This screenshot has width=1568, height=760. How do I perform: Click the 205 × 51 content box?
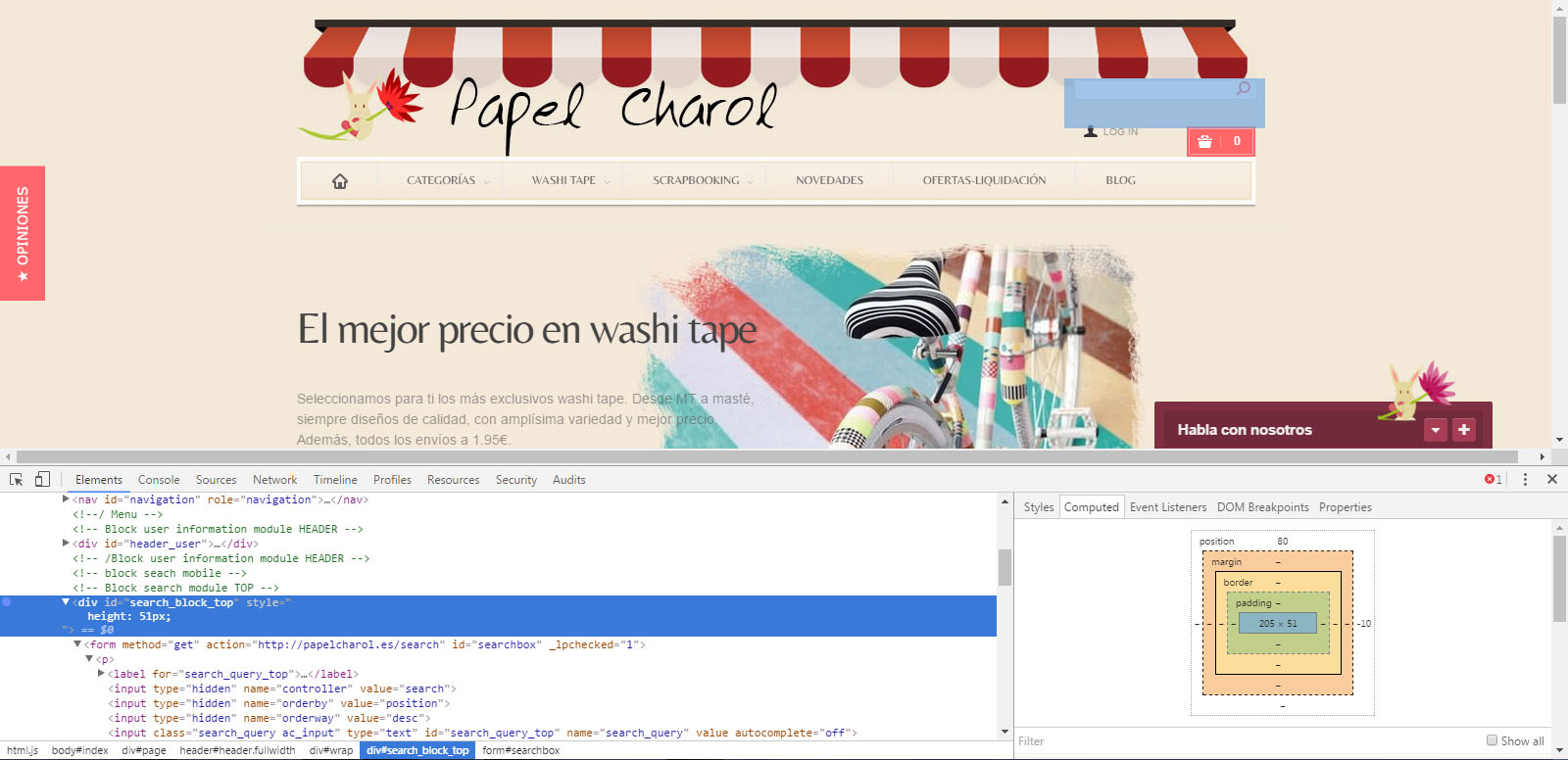[x=1278, y=623]
